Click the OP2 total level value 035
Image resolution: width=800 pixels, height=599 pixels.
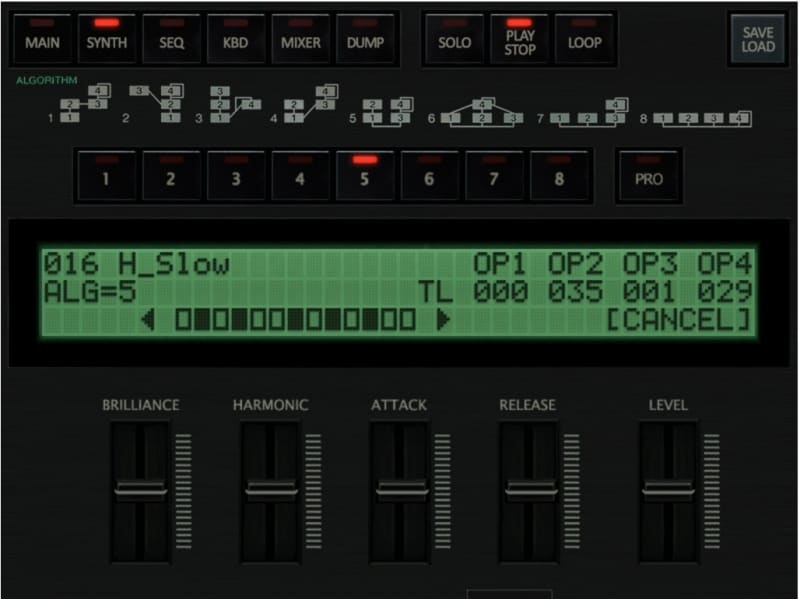[x=576, y=292]
